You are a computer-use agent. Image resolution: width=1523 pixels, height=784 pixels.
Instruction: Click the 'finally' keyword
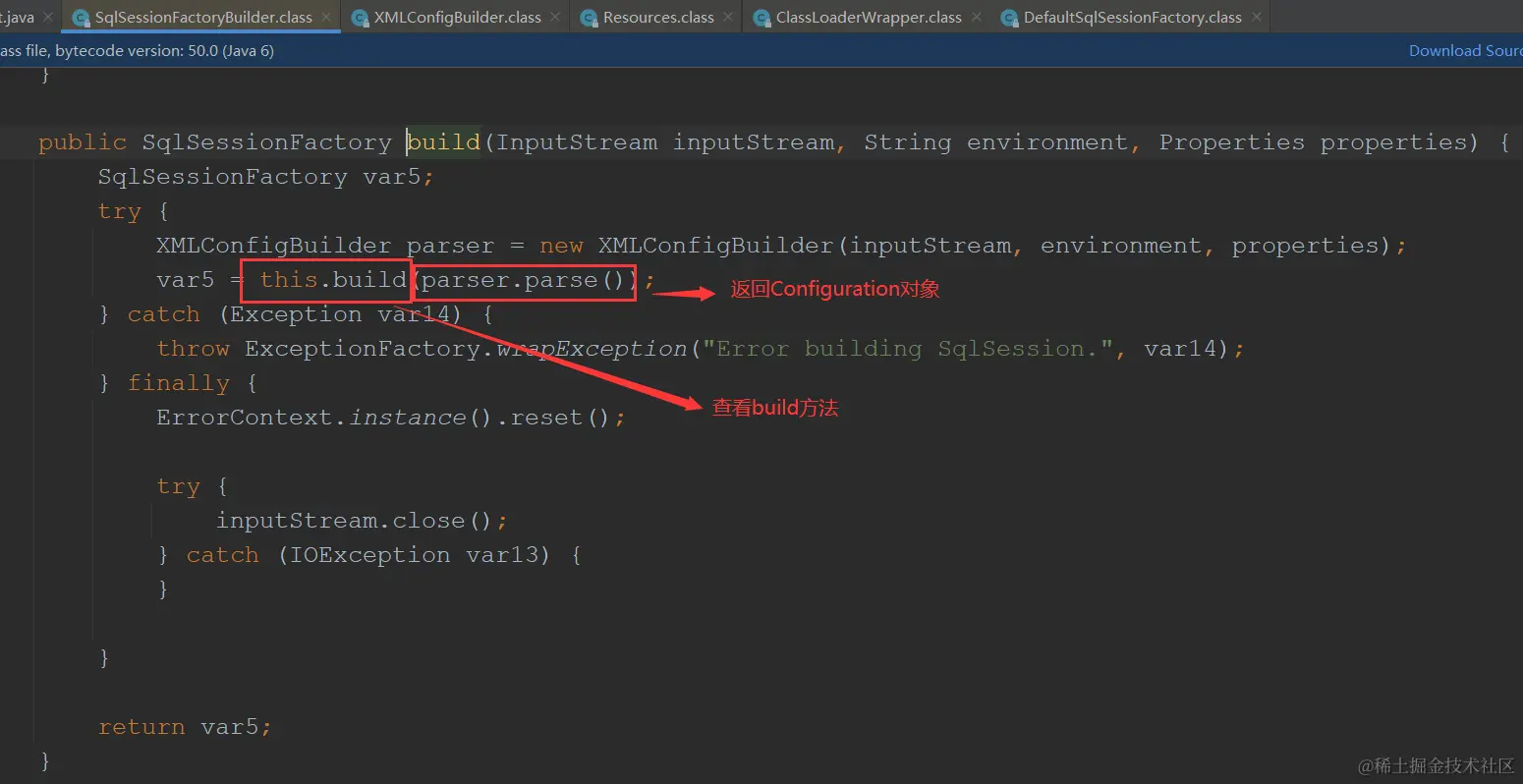[x=179, y=383]
